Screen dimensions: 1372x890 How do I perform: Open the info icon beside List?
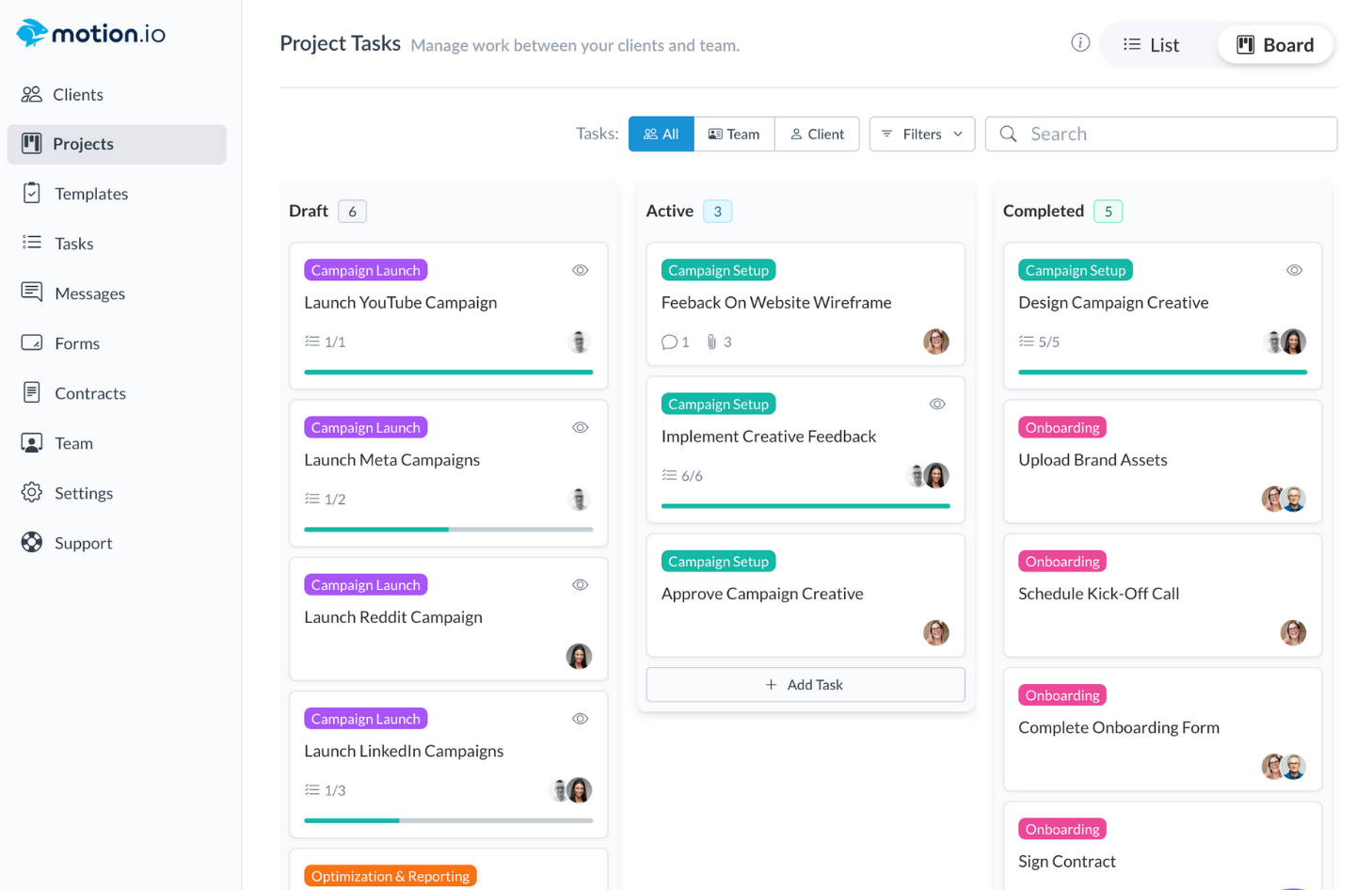[1080, 43]
